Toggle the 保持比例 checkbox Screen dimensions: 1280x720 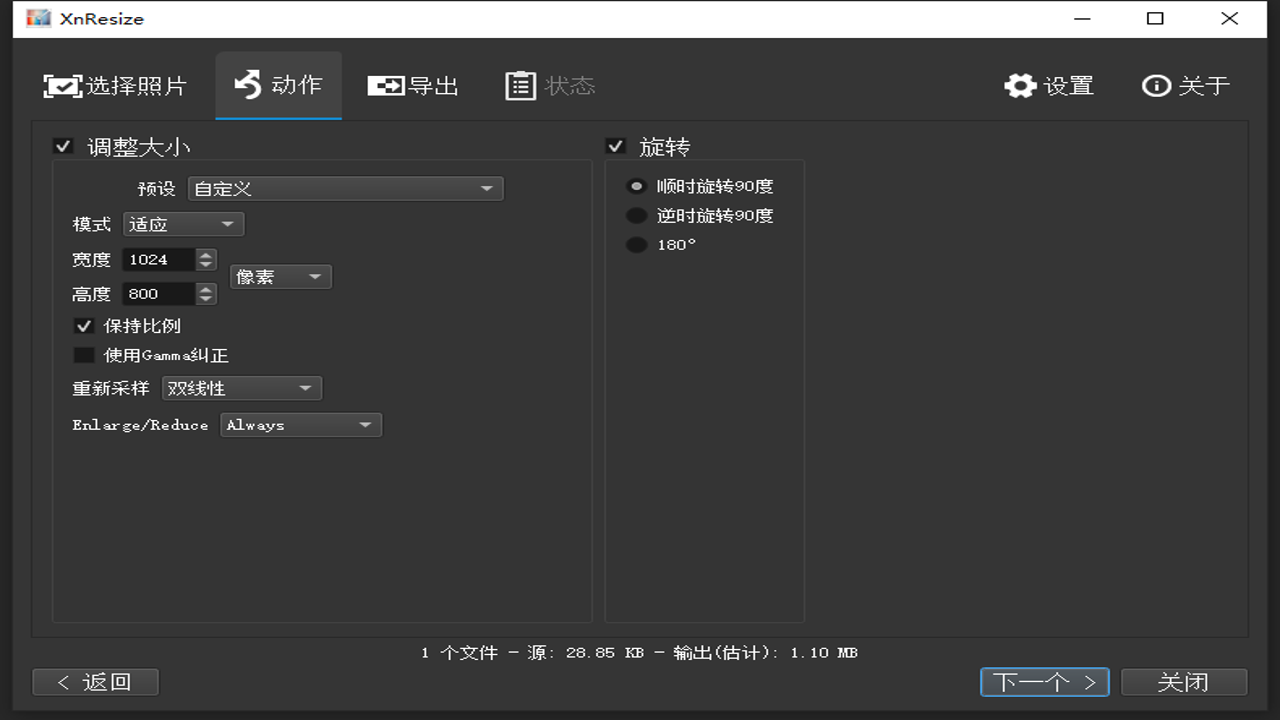click(84, 326)
